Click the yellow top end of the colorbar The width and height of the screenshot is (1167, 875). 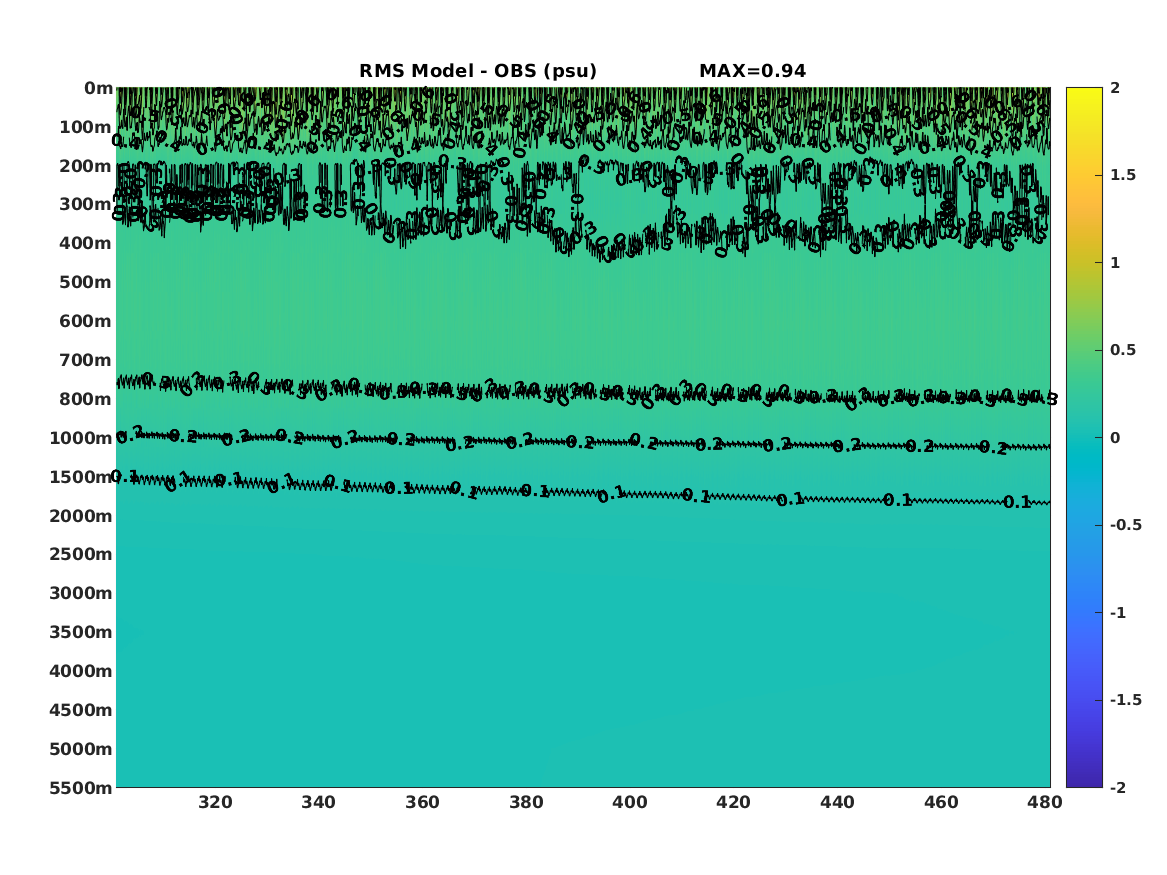pyautogui.click(x=1084, y=94)
